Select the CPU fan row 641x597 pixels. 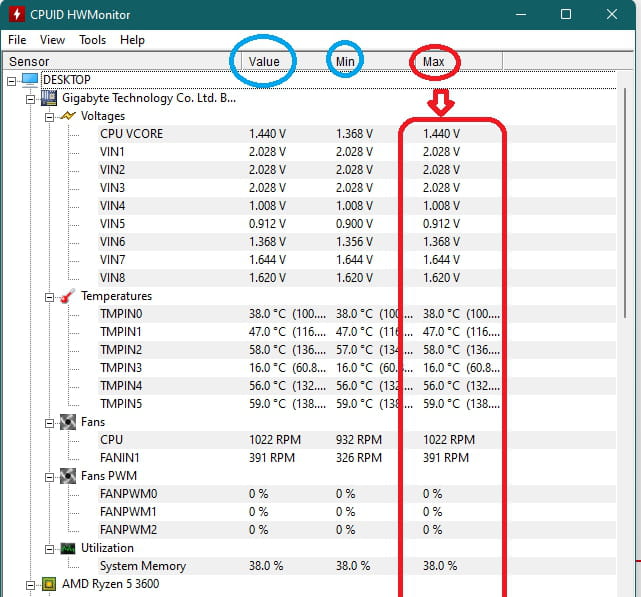[356, 440]
